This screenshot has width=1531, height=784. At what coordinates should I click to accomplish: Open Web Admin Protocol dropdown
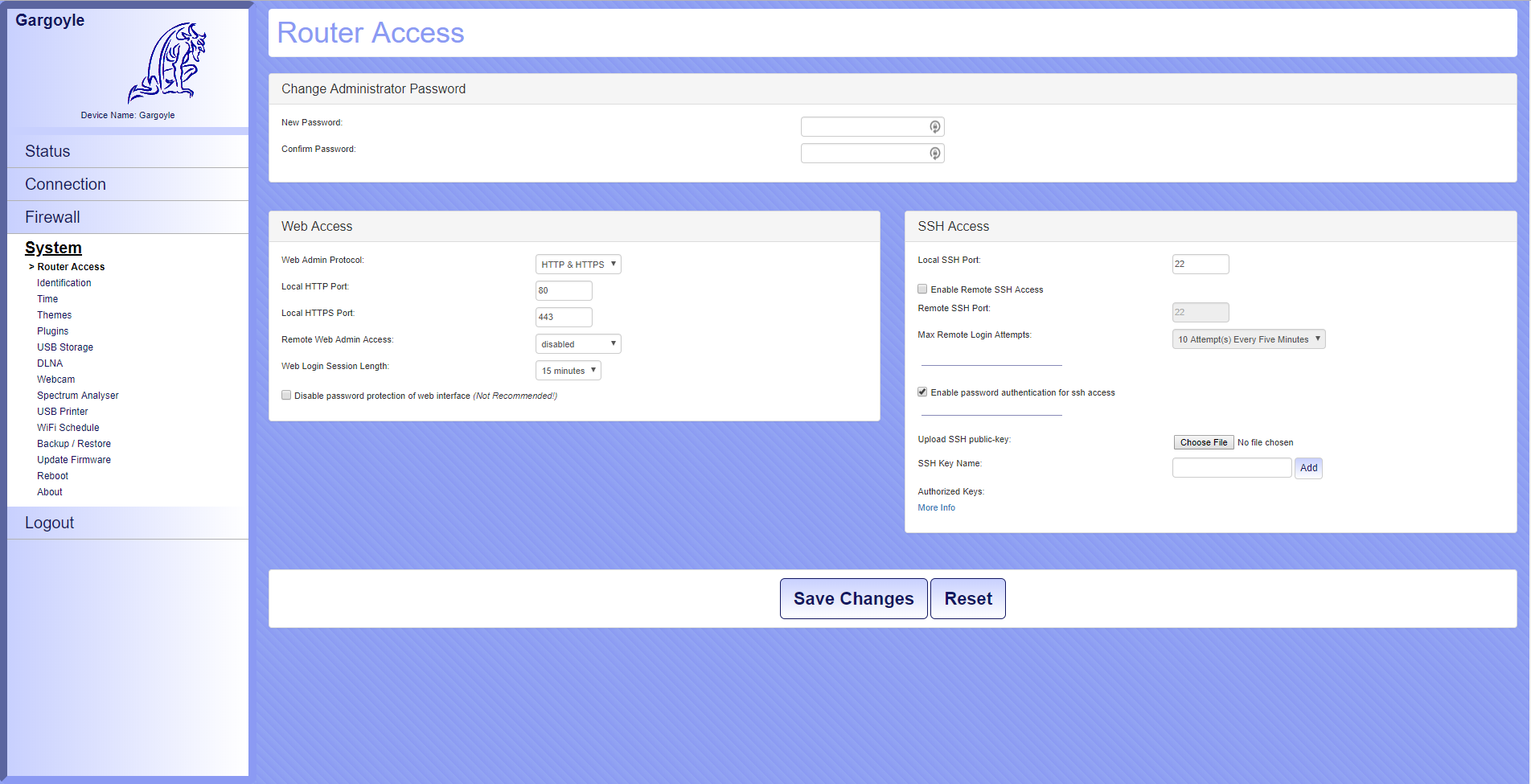[578, 265]
